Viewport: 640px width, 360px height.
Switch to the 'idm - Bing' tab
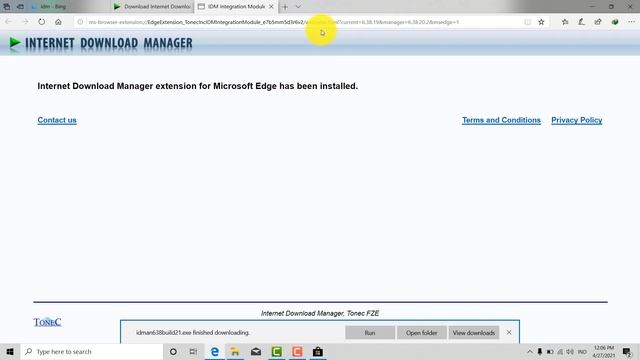(69, 7)
